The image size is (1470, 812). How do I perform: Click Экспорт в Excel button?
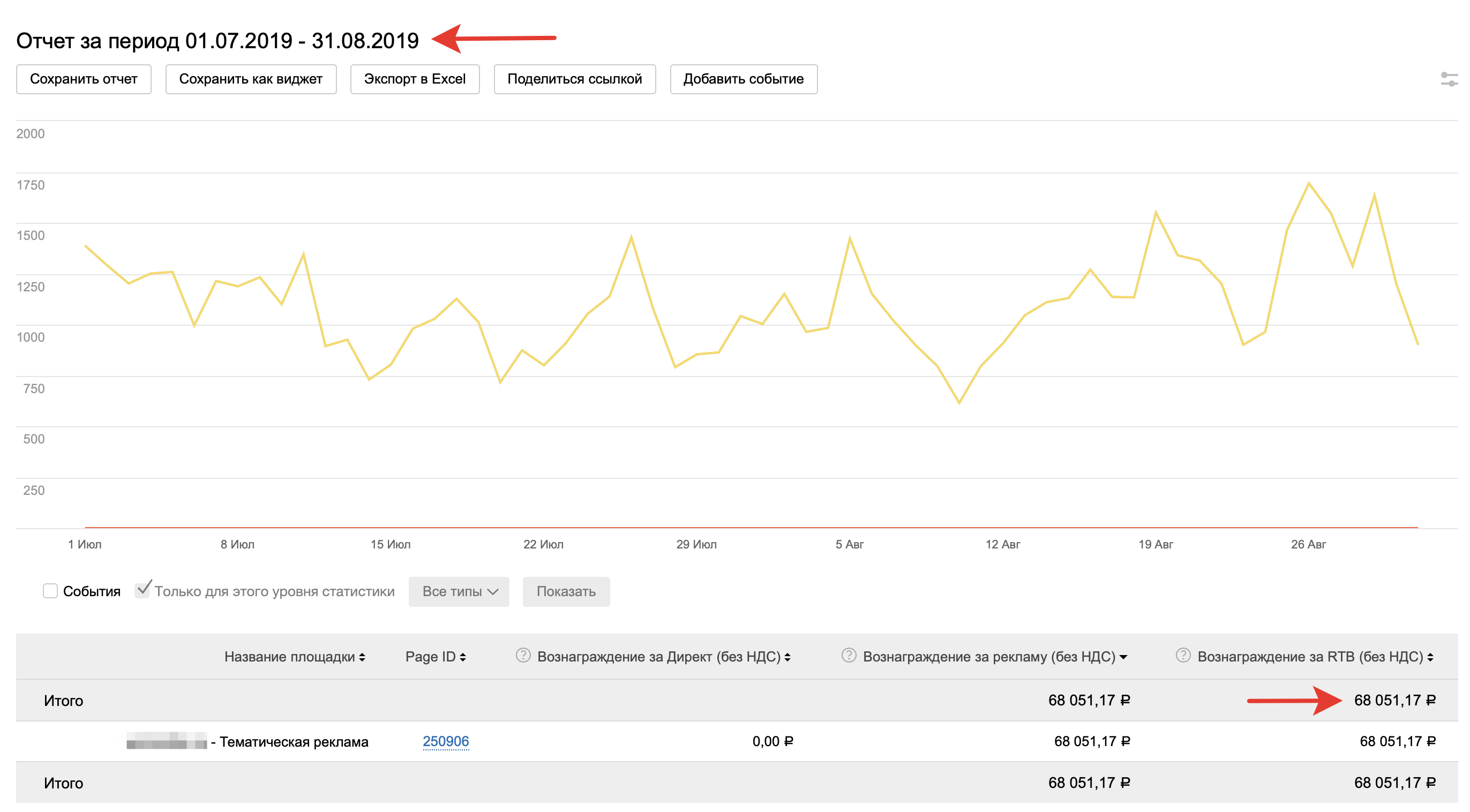[414, 79]
